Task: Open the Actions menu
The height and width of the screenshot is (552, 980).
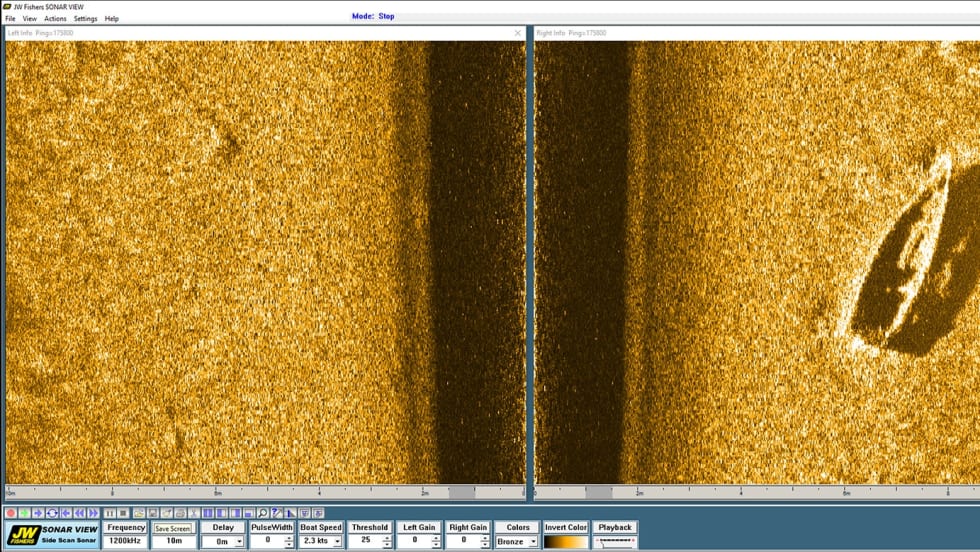Action: click(55, 18)
